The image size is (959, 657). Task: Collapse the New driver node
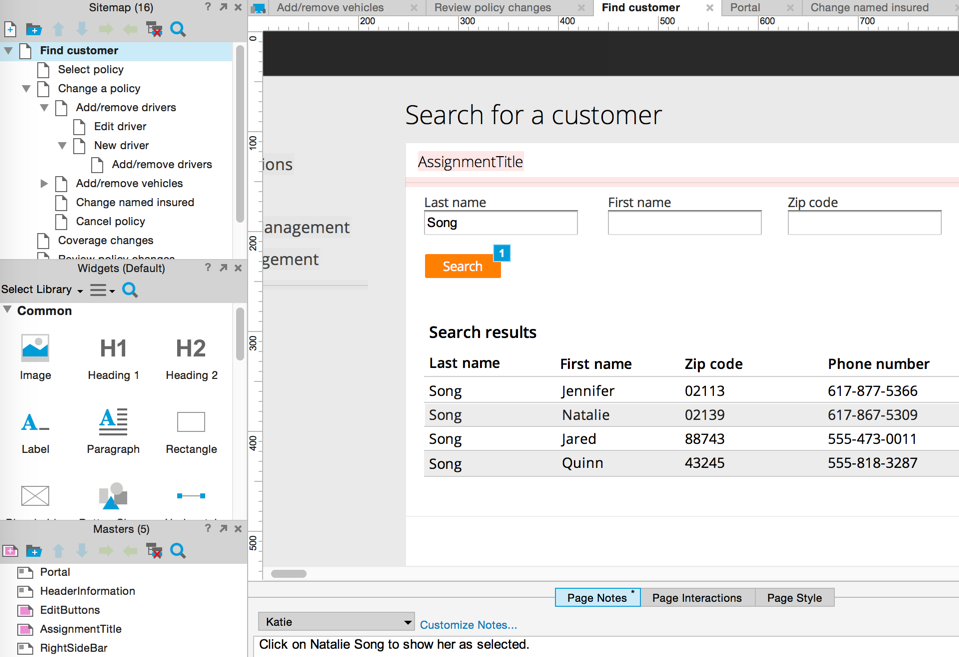click(62, 146)
